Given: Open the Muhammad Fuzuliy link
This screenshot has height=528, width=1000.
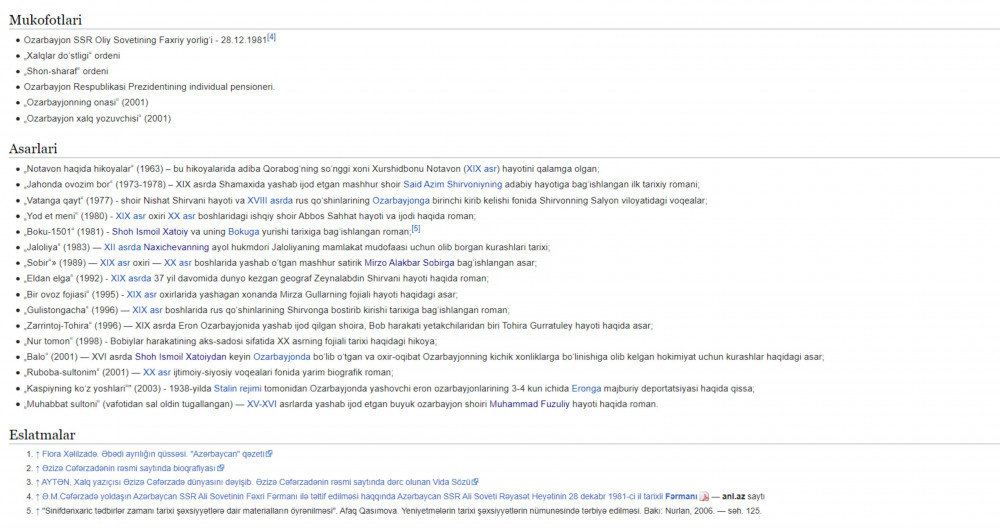Looking at the screenshot, I should (529, 404).
